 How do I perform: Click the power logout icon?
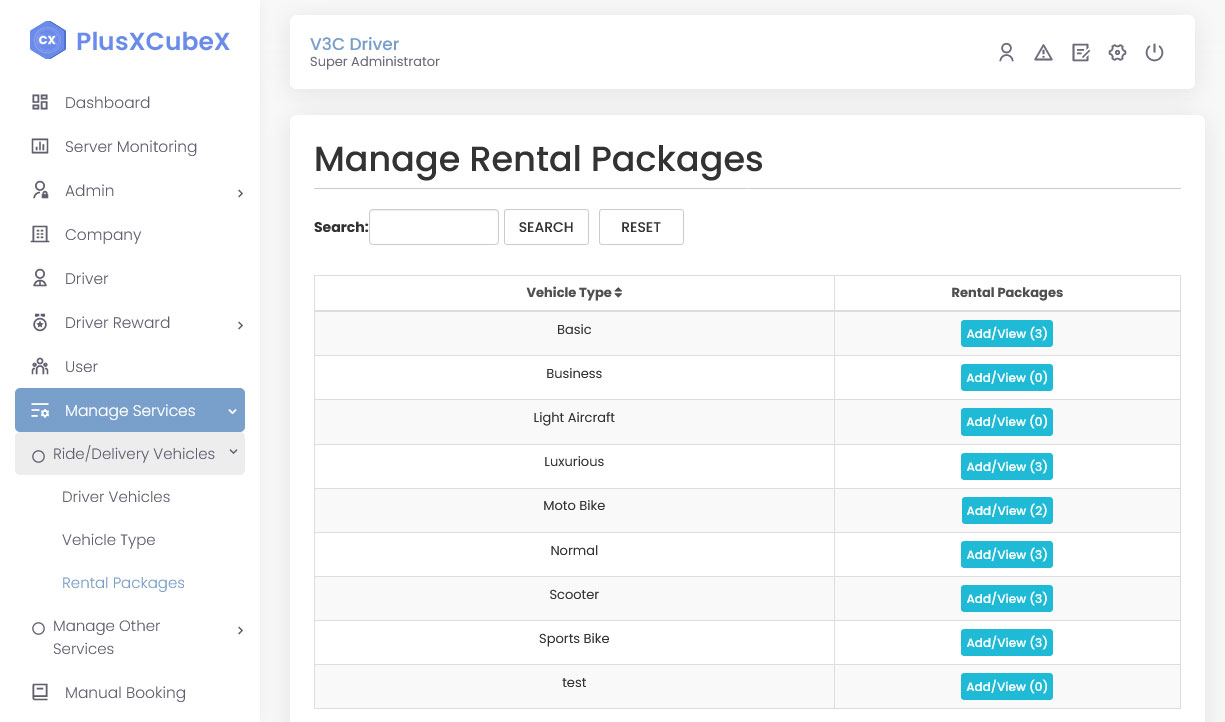click(x=1154, y=53)
